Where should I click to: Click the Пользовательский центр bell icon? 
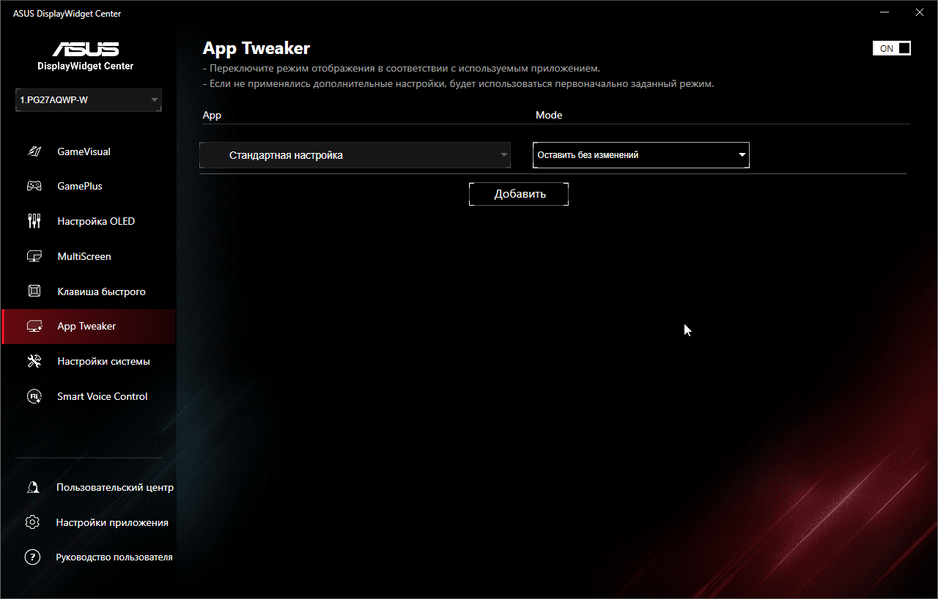coord(33,487)
